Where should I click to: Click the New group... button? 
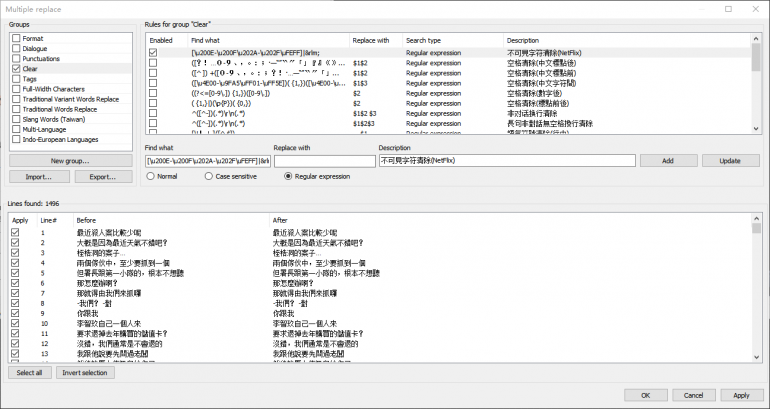pos(71,161)
